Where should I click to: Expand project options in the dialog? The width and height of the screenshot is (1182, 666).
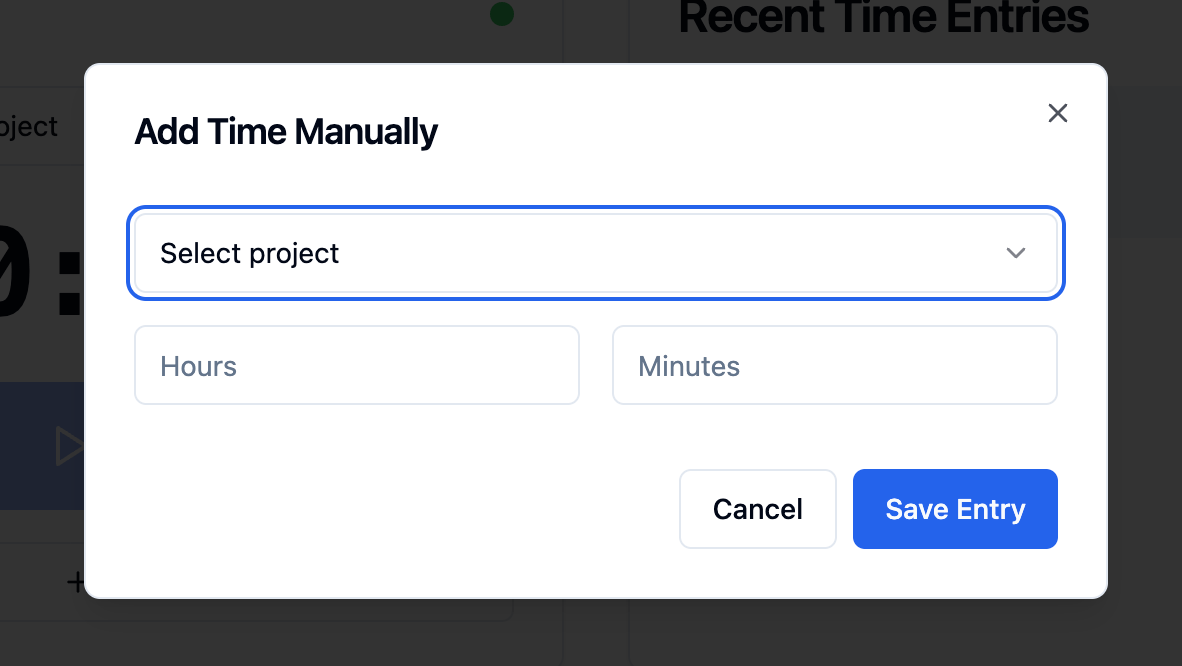[x=596, y=253]
